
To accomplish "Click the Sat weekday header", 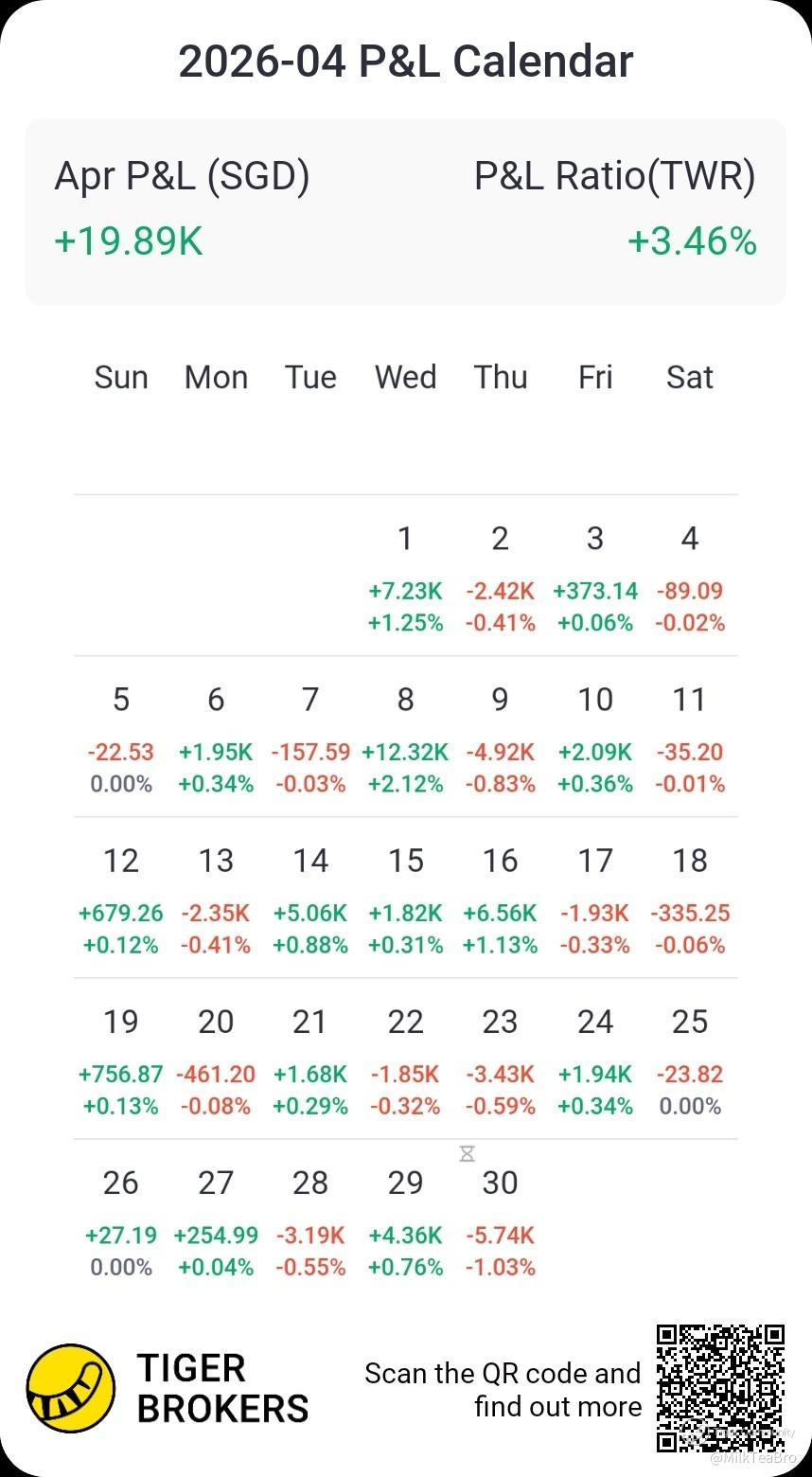I will coord(689,377).
